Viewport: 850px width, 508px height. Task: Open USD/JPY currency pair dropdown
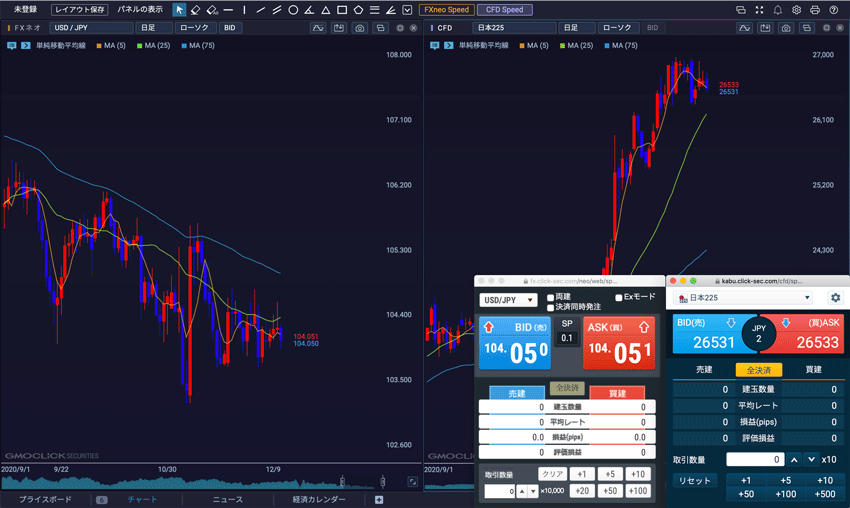coord(508,299)
